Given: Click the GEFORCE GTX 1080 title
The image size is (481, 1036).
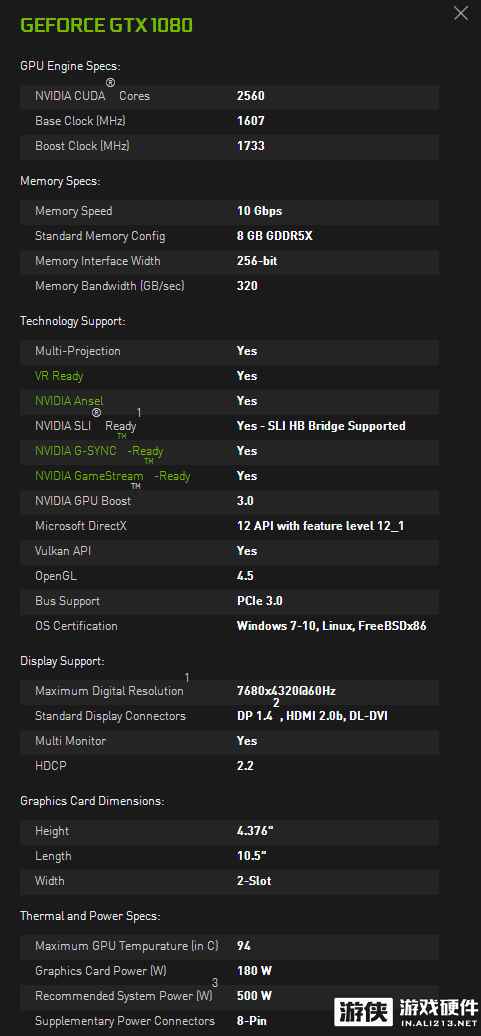Looking at the screenshot, I should click(106, 26).
